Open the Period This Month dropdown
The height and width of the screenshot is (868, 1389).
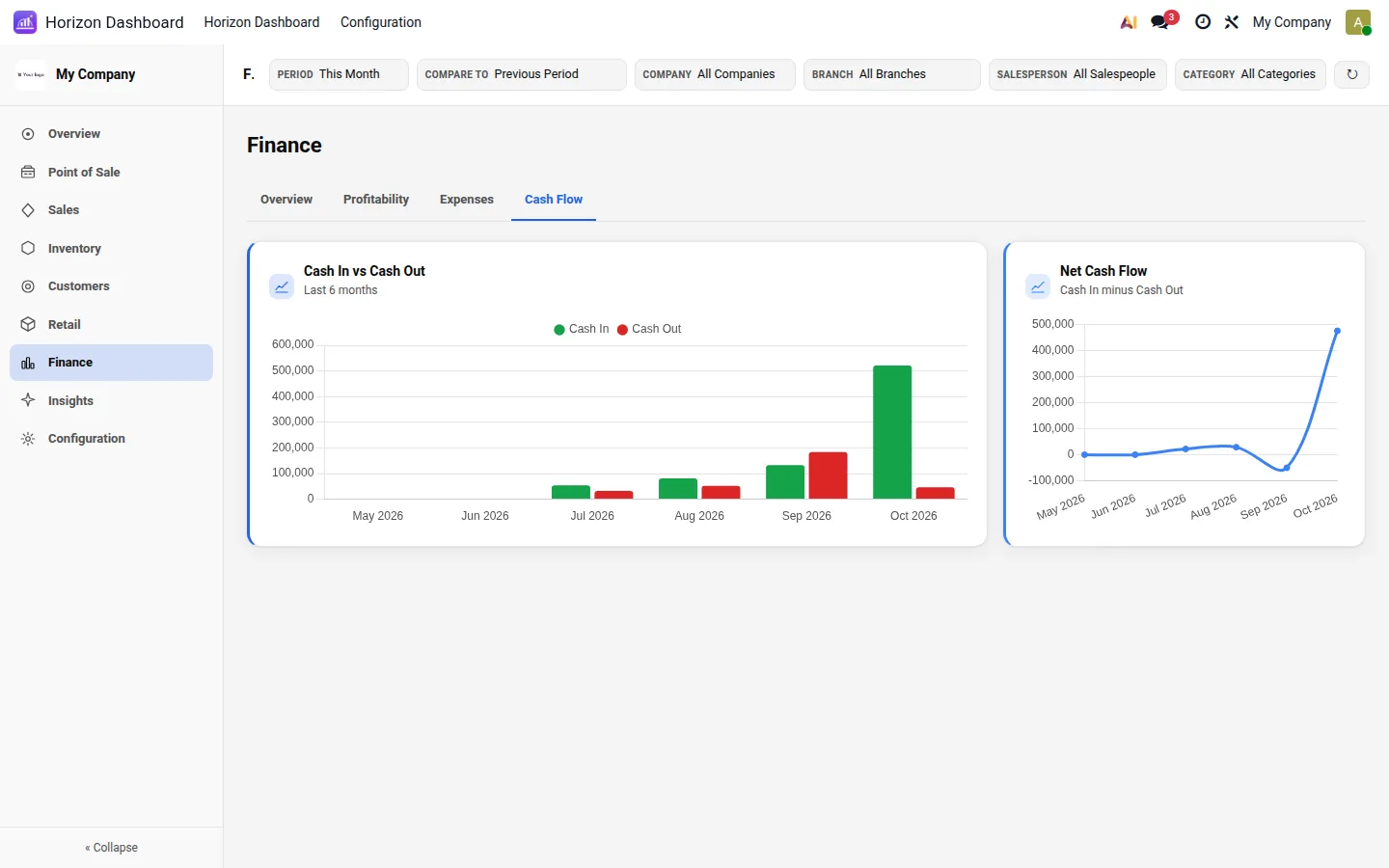pyautogui.click(x=339, y=74)
